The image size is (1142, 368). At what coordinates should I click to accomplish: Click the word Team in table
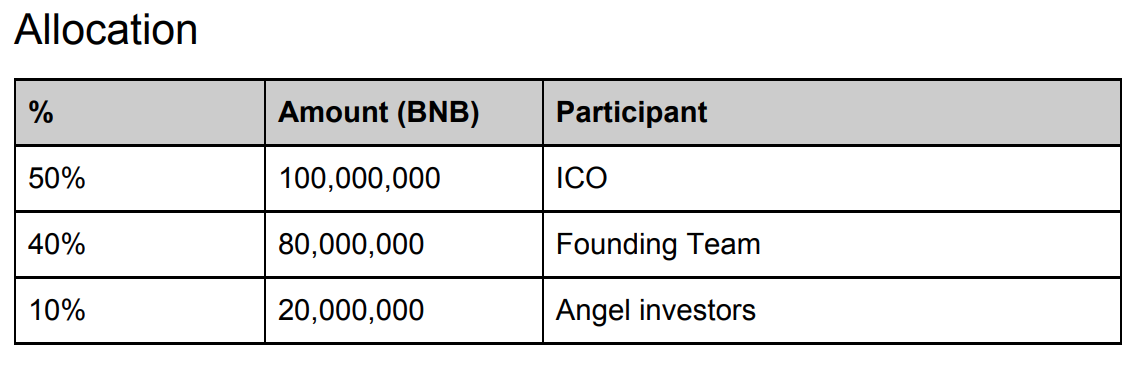click(723, 244)
